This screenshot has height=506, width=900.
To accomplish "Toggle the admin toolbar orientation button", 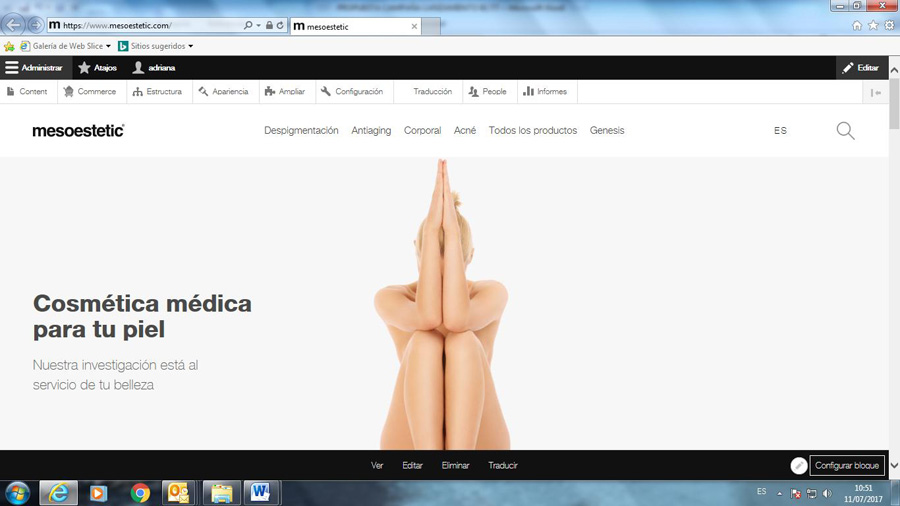I will (x=876, y=92).
